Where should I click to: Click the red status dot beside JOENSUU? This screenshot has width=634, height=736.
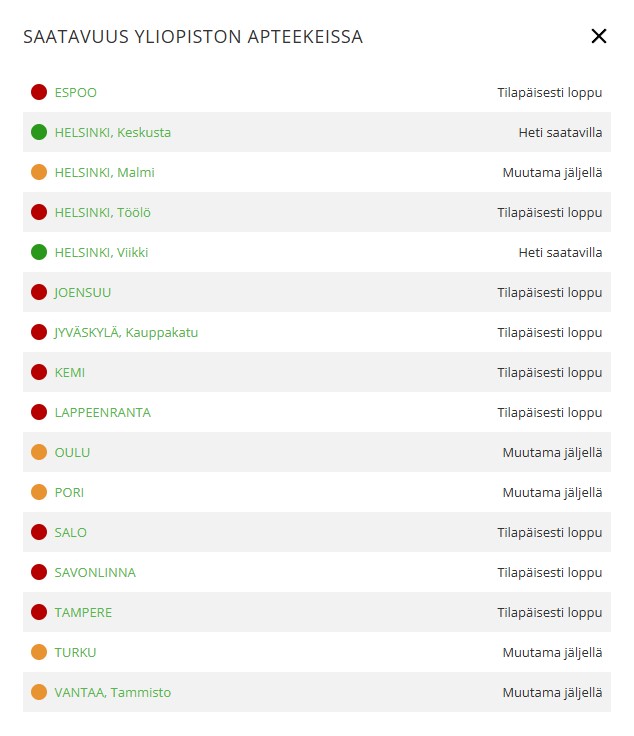(x=39, y=292)
